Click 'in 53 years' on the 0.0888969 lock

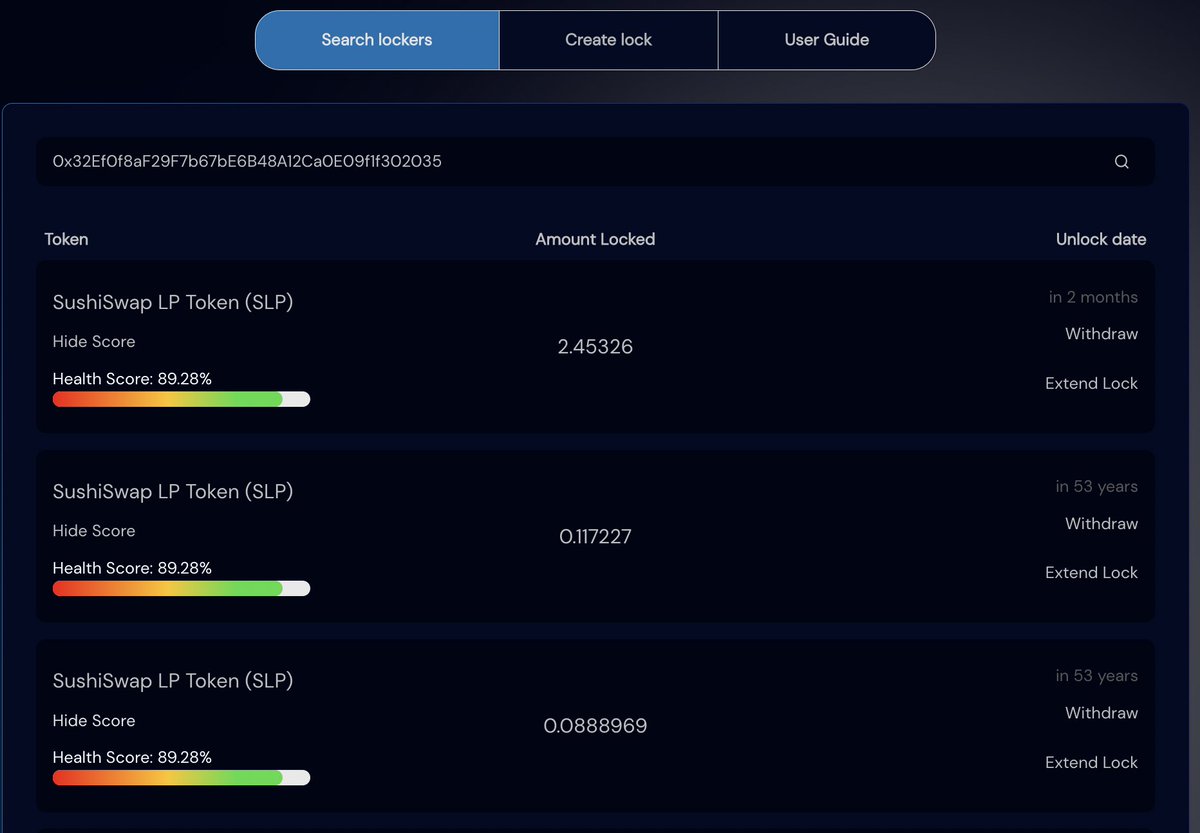pyautogui.click(x=1096, y=676)
